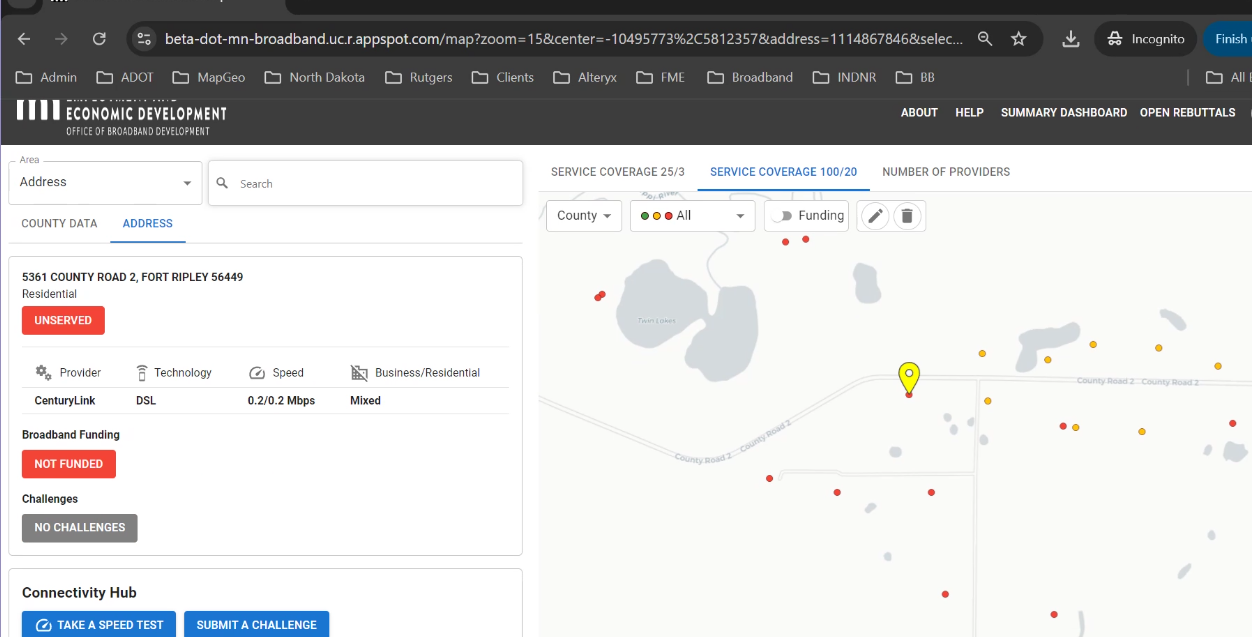Open the Summary Dashboard link
Screen dimensions: 1252x637
click(x=1063, y=113)
